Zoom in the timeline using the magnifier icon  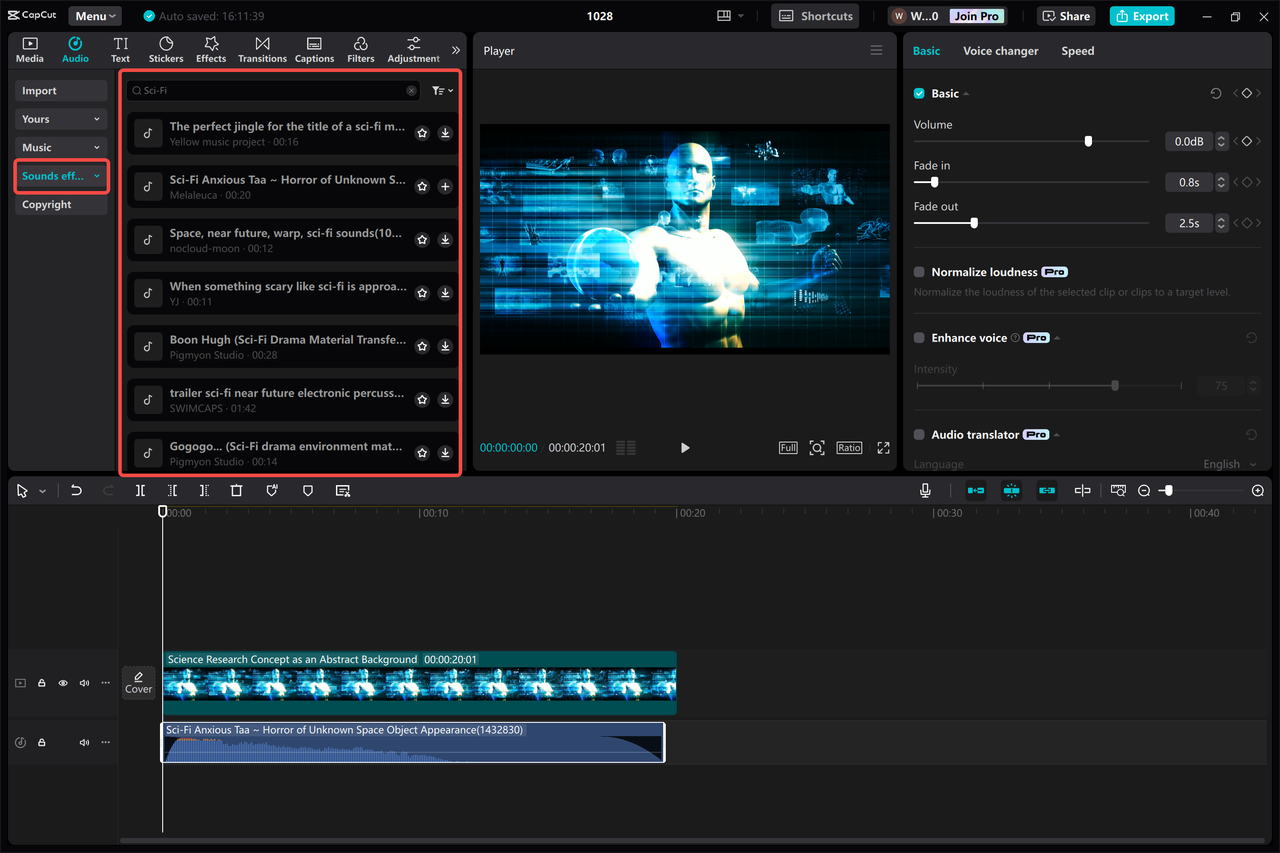[x=1257, y=490]
